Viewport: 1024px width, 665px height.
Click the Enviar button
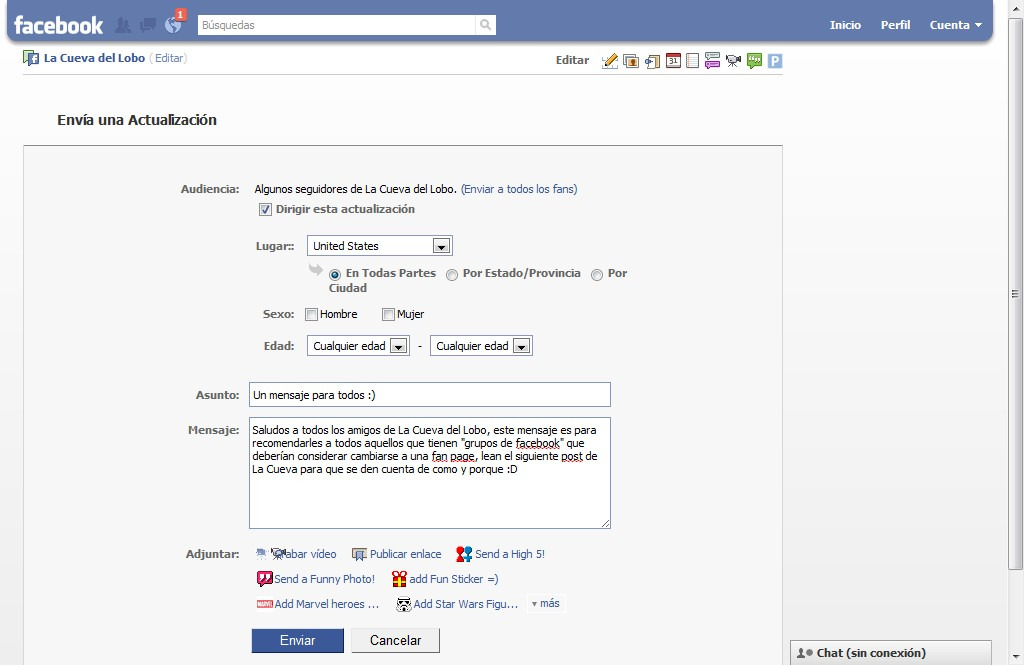click(x=298, y=640)
